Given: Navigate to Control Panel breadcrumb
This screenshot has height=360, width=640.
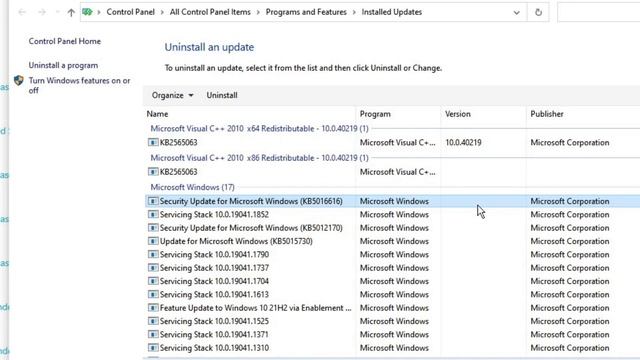Looking at the screenshot, I should [131, 12].
